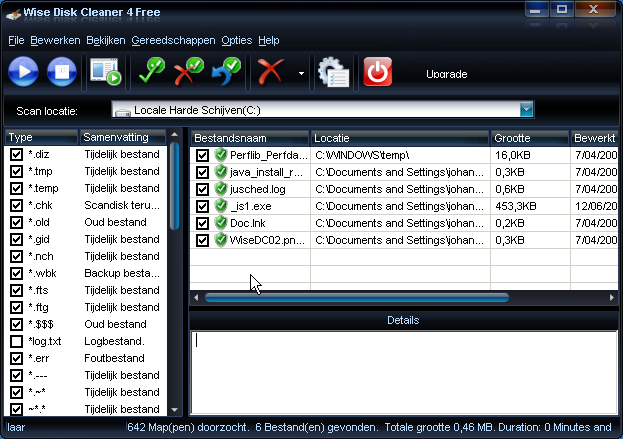Sort by Locatie column header
The width and height of the screenshot is (623, 439).
pyautogui.click(x=400, y=138)
